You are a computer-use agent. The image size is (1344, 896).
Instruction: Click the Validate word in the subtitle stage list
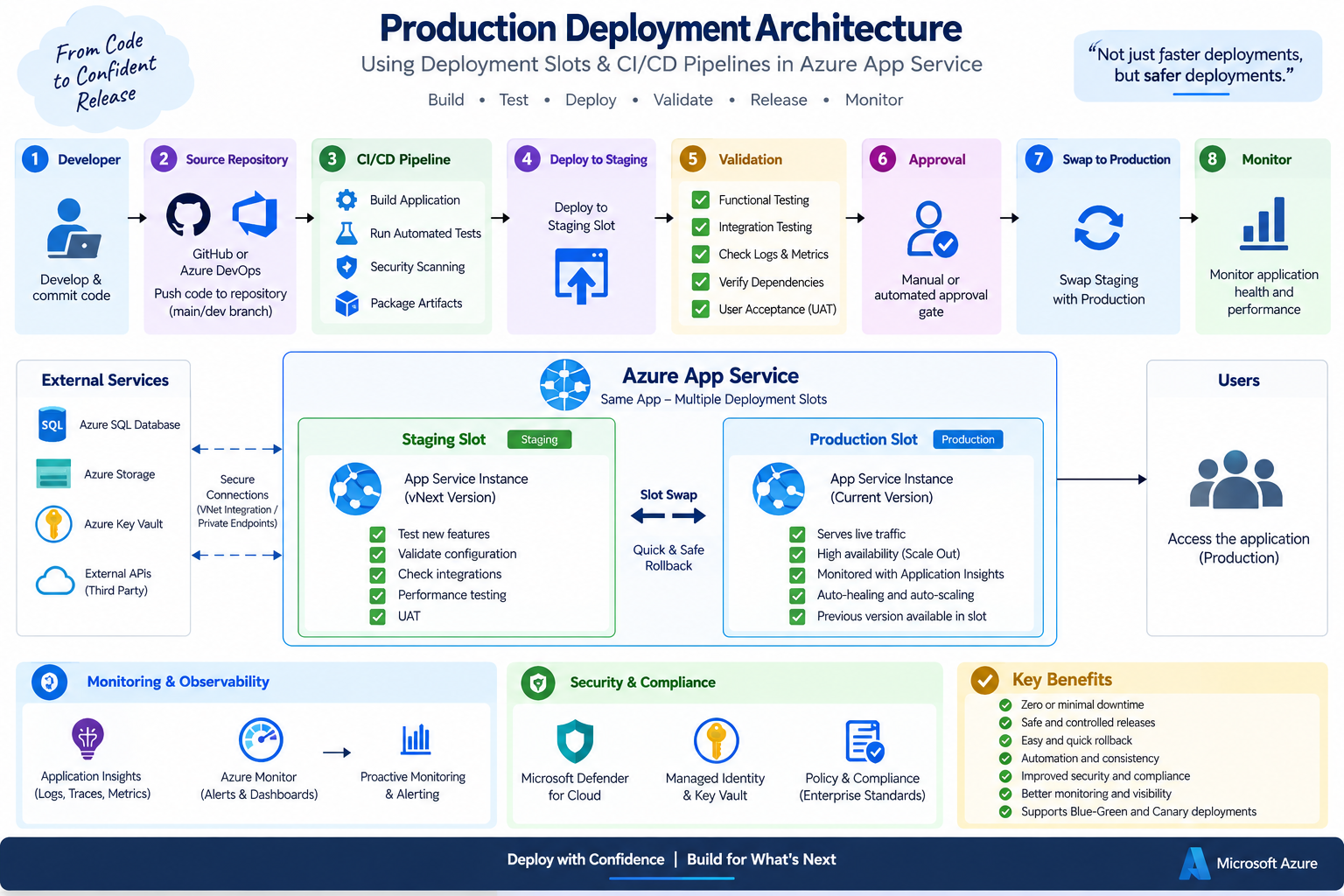(683, 100)
